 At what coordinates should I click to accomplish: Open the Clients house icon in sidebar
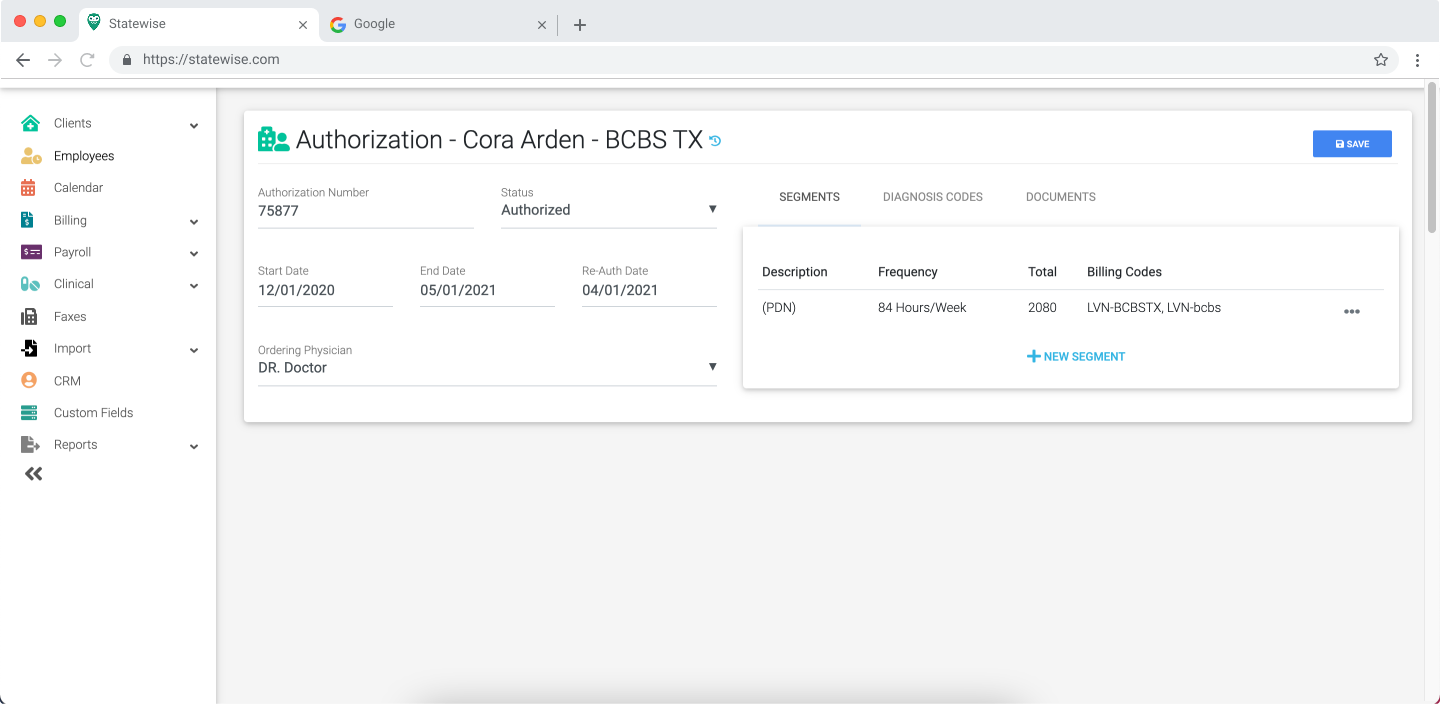(30, 123)
